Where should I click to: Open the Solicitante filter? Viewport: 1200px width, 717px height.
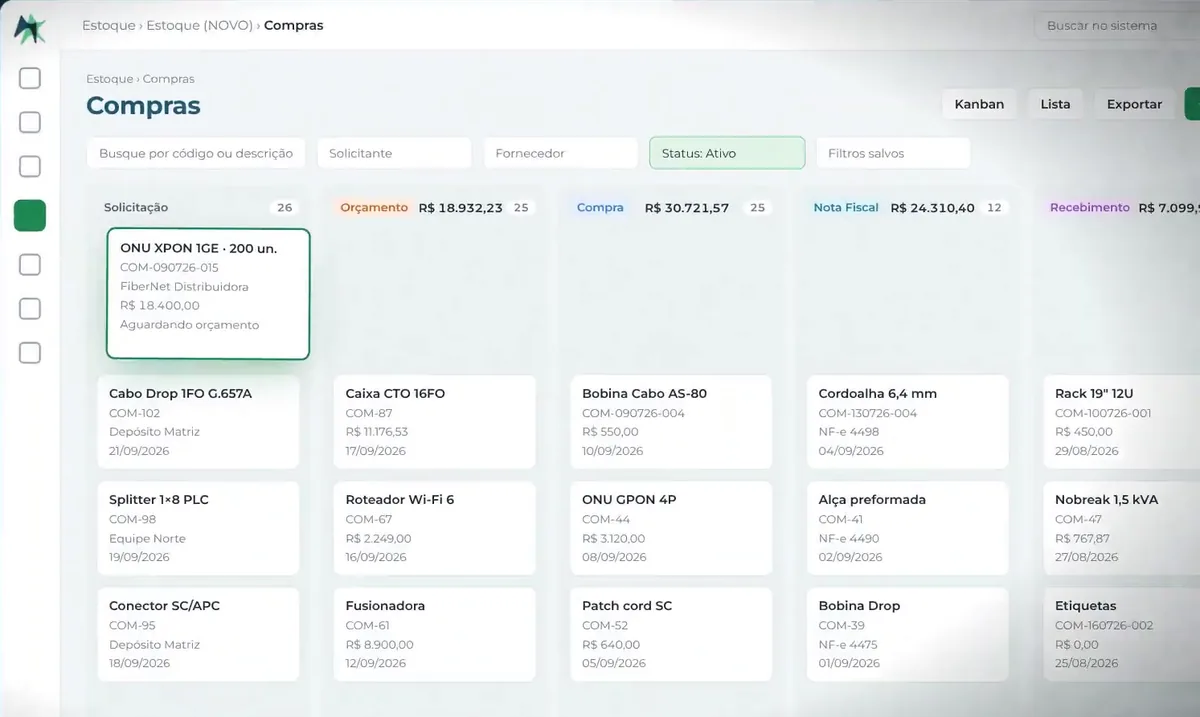point(394,153)
